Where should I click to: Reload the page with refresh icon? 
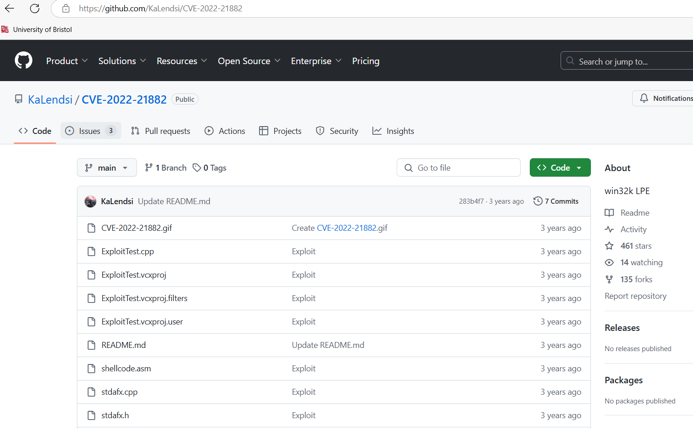point(34,8)
